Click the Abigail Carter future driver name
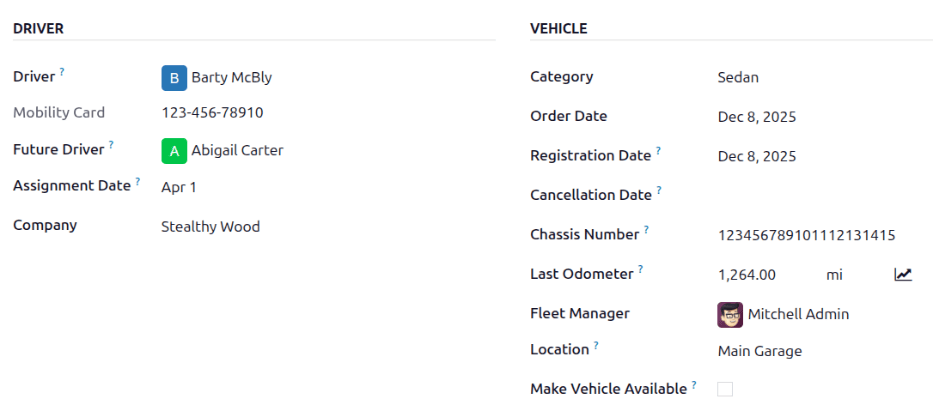The image size is (933, 417). click(237, 151)
